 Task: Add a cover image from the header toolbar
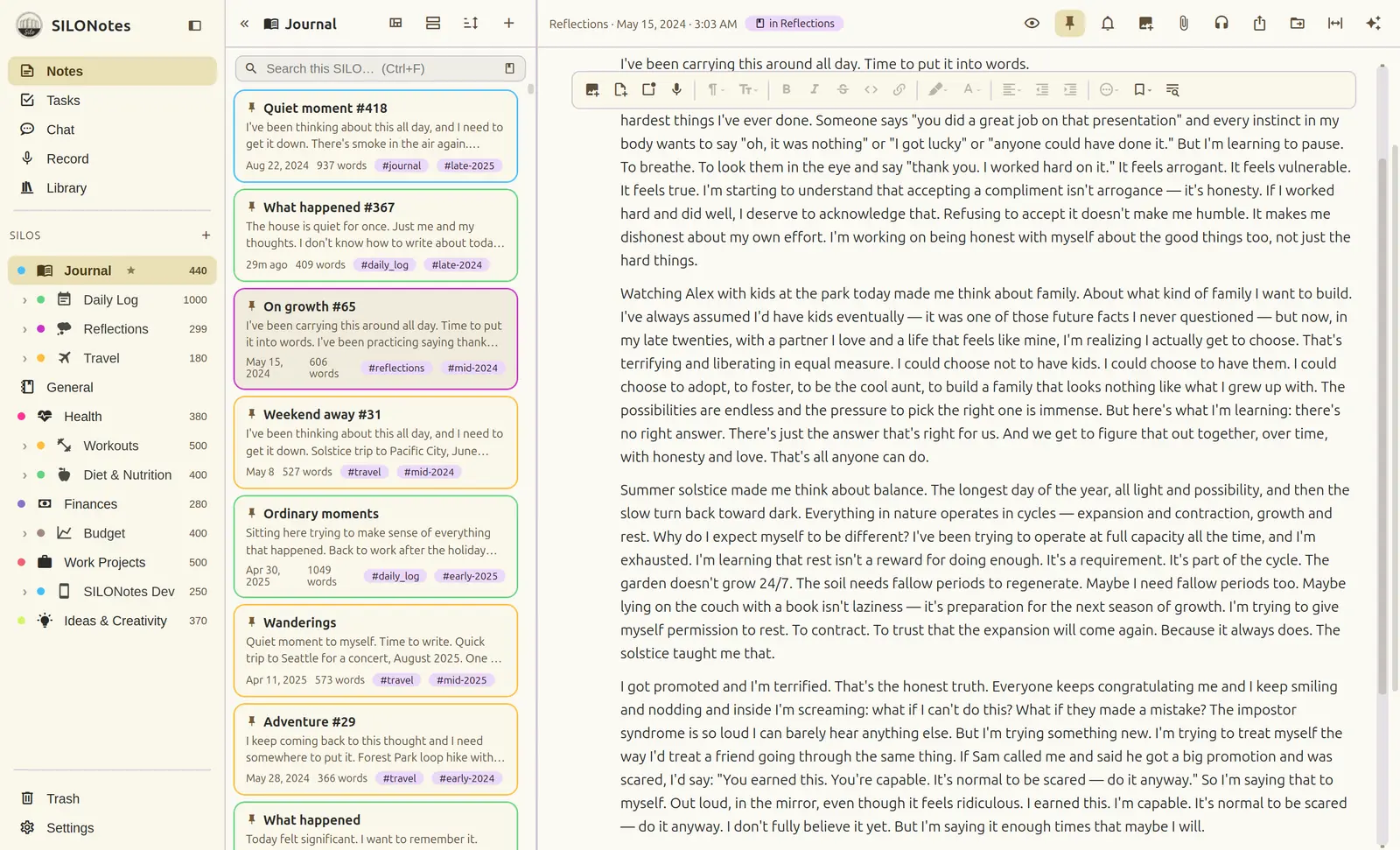click(1145, 24)
